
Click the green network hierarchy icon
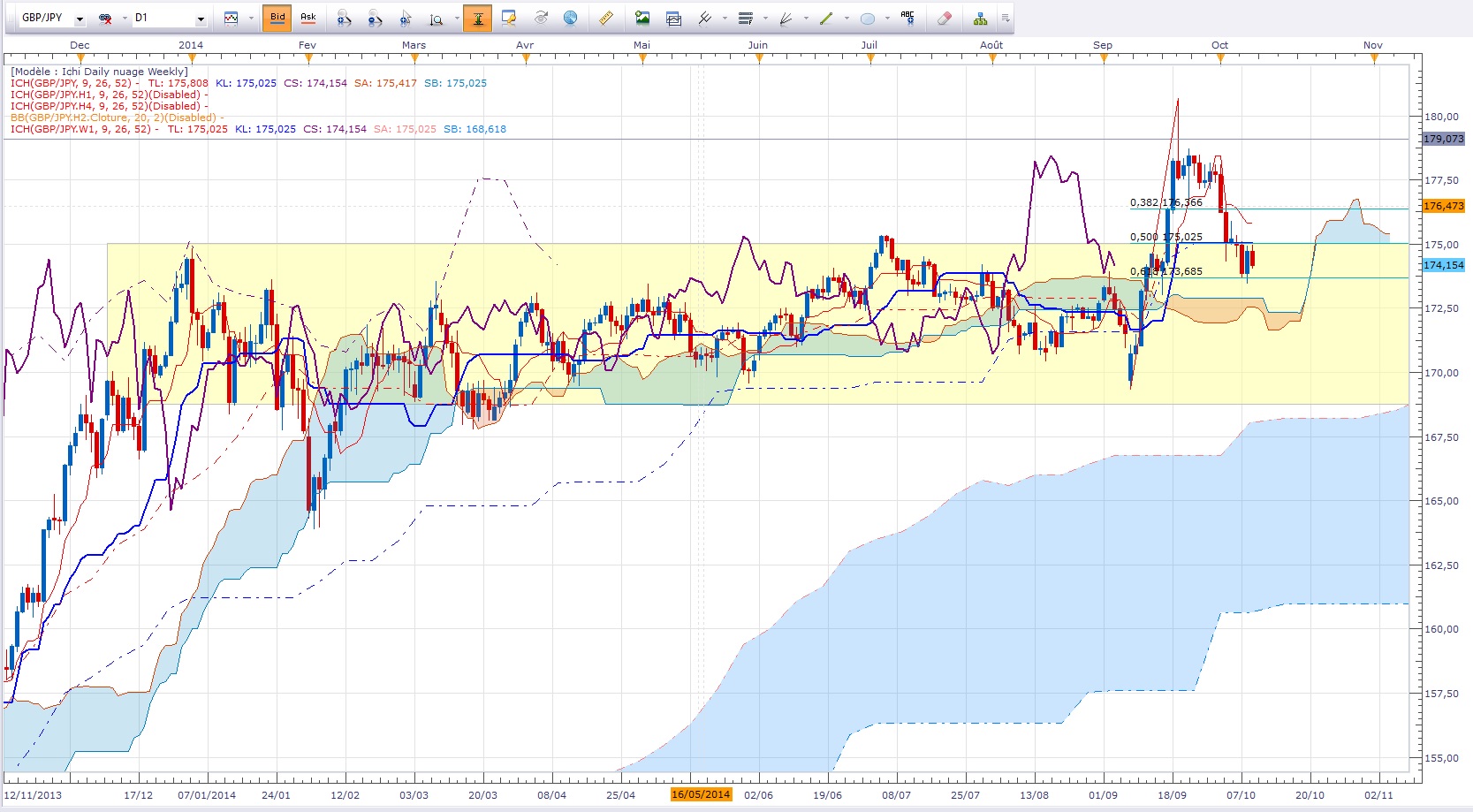point(980,19)
